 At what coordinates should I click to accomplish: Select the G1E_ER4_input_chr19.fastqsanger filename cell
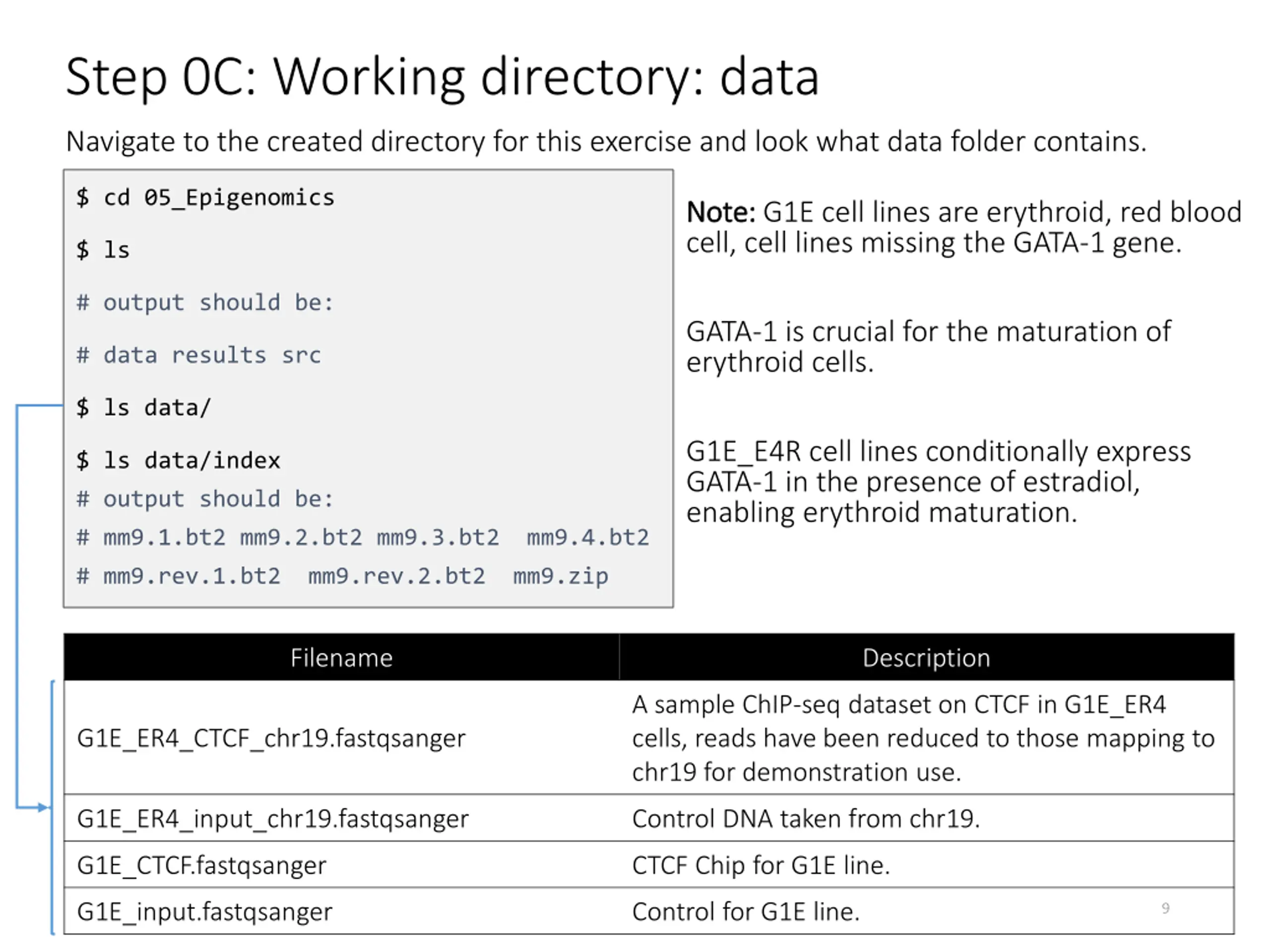click(273, 819)
